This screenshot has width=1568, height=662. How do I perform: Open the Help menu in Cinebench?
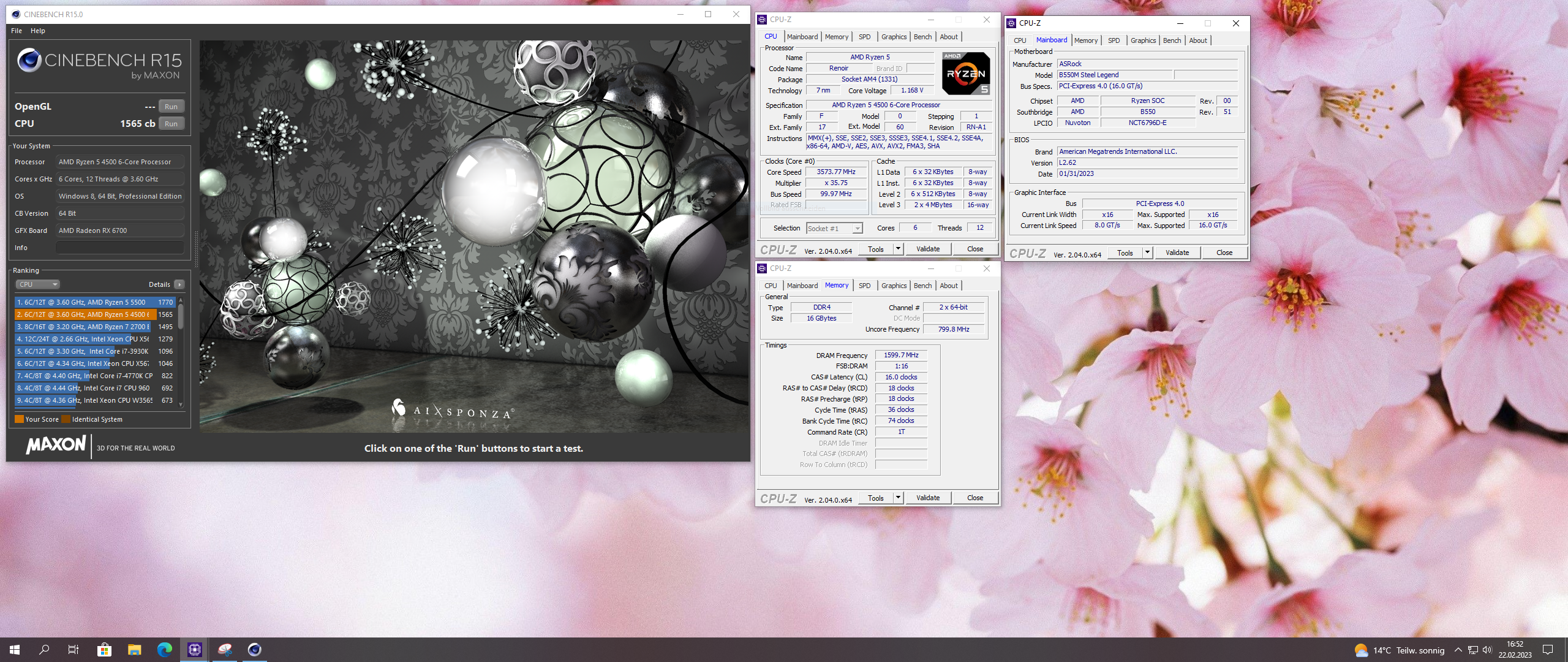[38, 31]
